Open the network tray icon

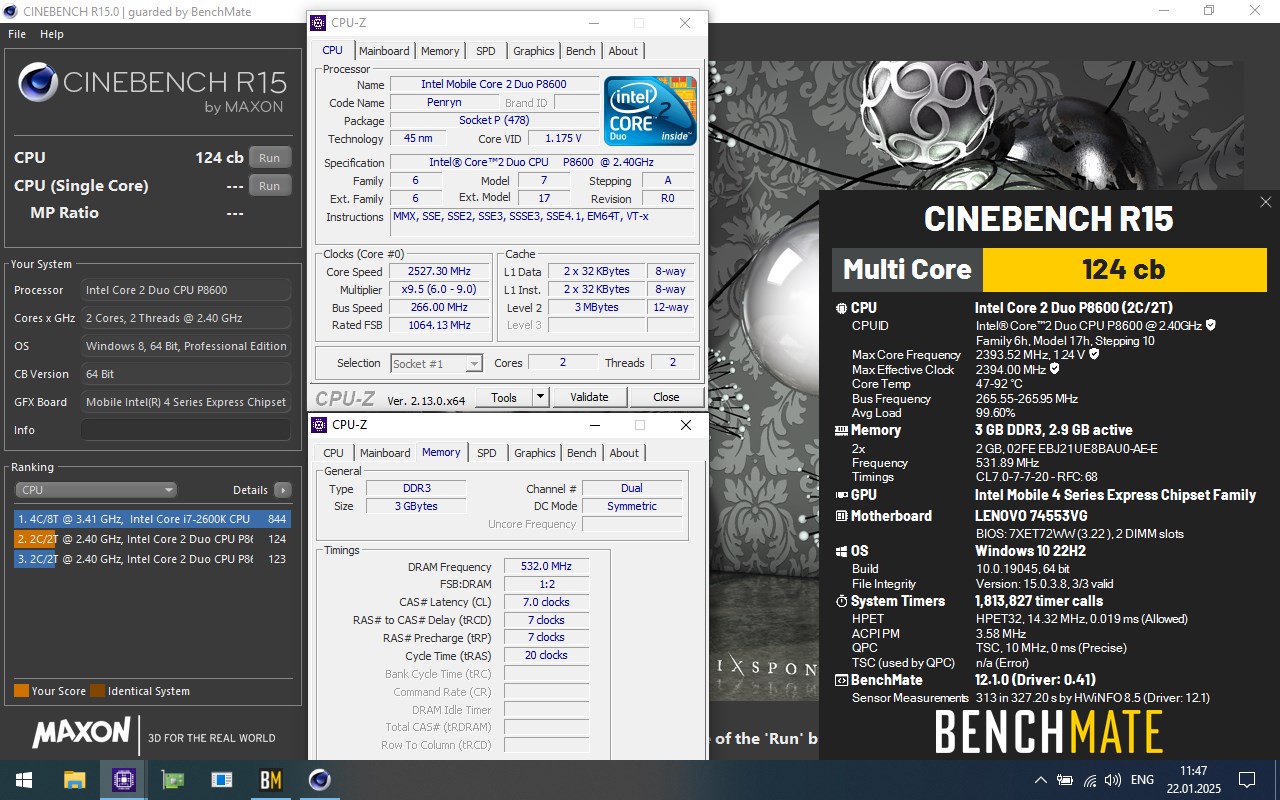pyautogui.click(x=1089, y=780)
